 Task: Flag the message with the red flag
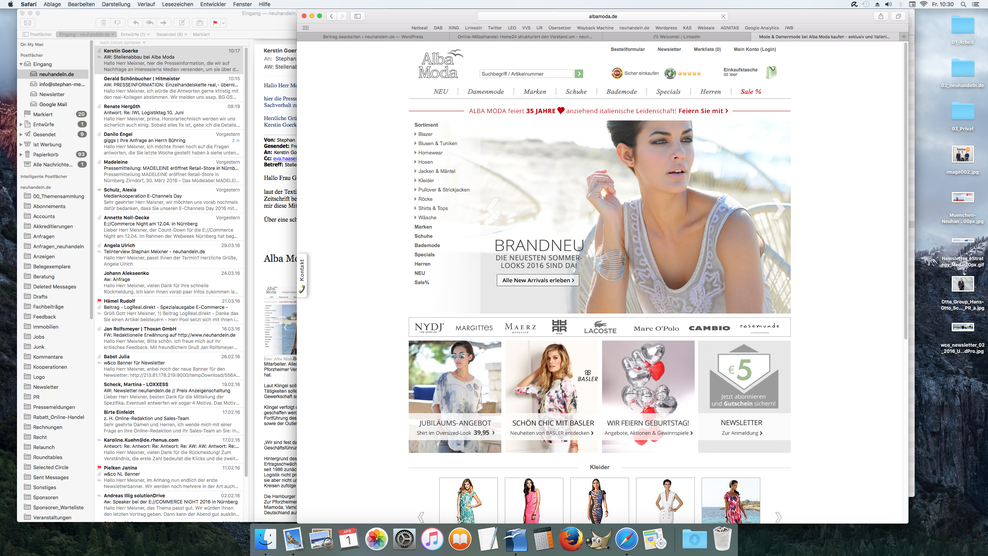click(215, 23)
